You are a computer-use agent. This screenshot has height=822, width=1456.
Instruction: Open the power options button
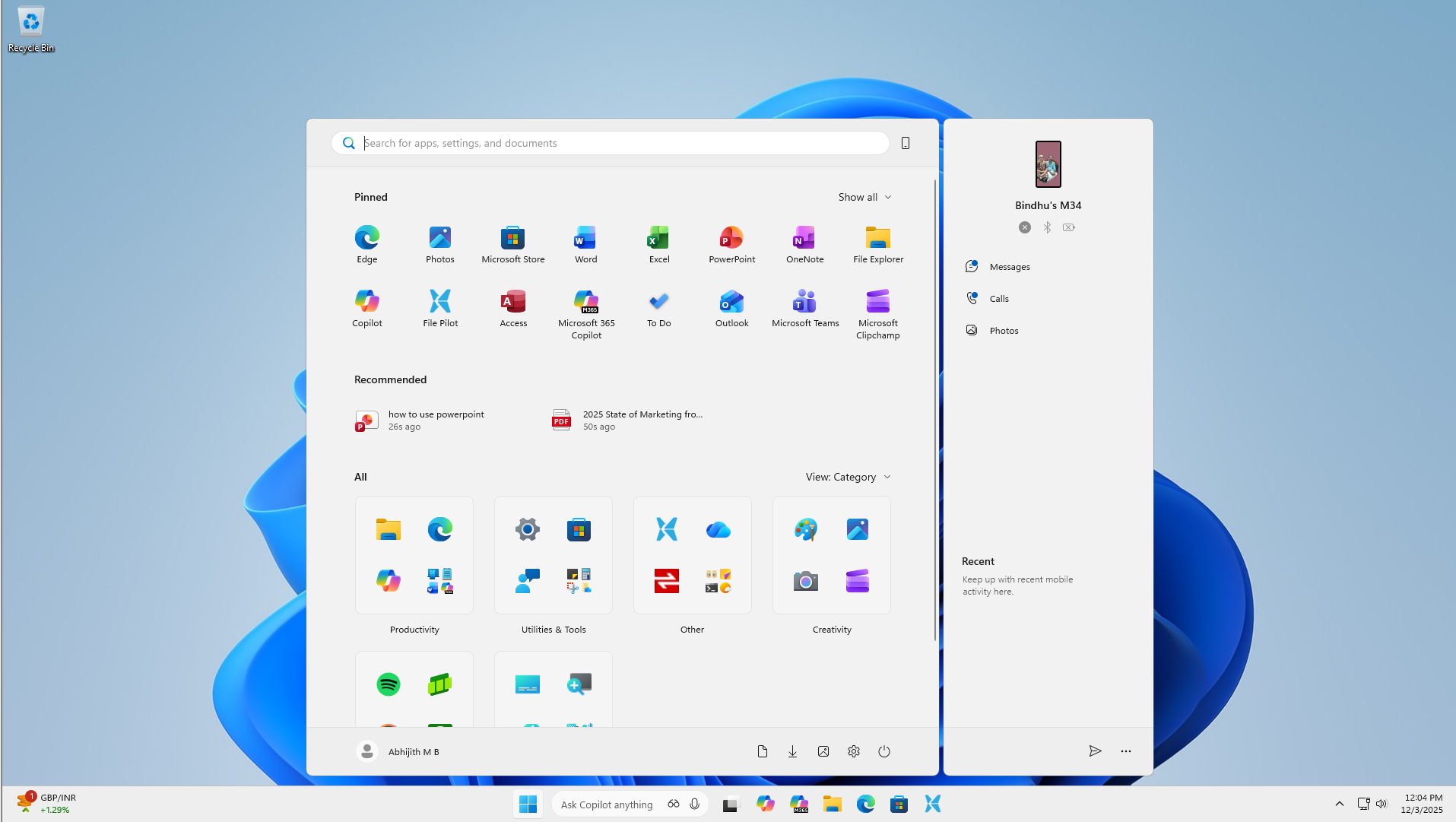(x=883, y=751)
